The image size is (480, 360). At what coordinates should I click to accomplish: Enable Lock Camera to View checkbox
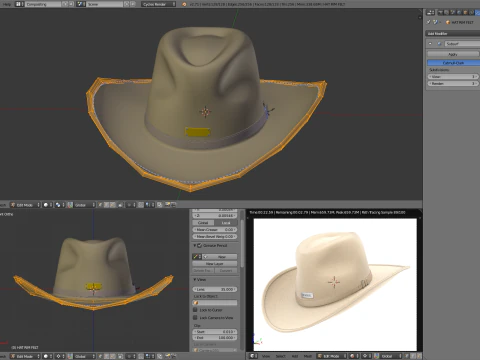point(195,317)
